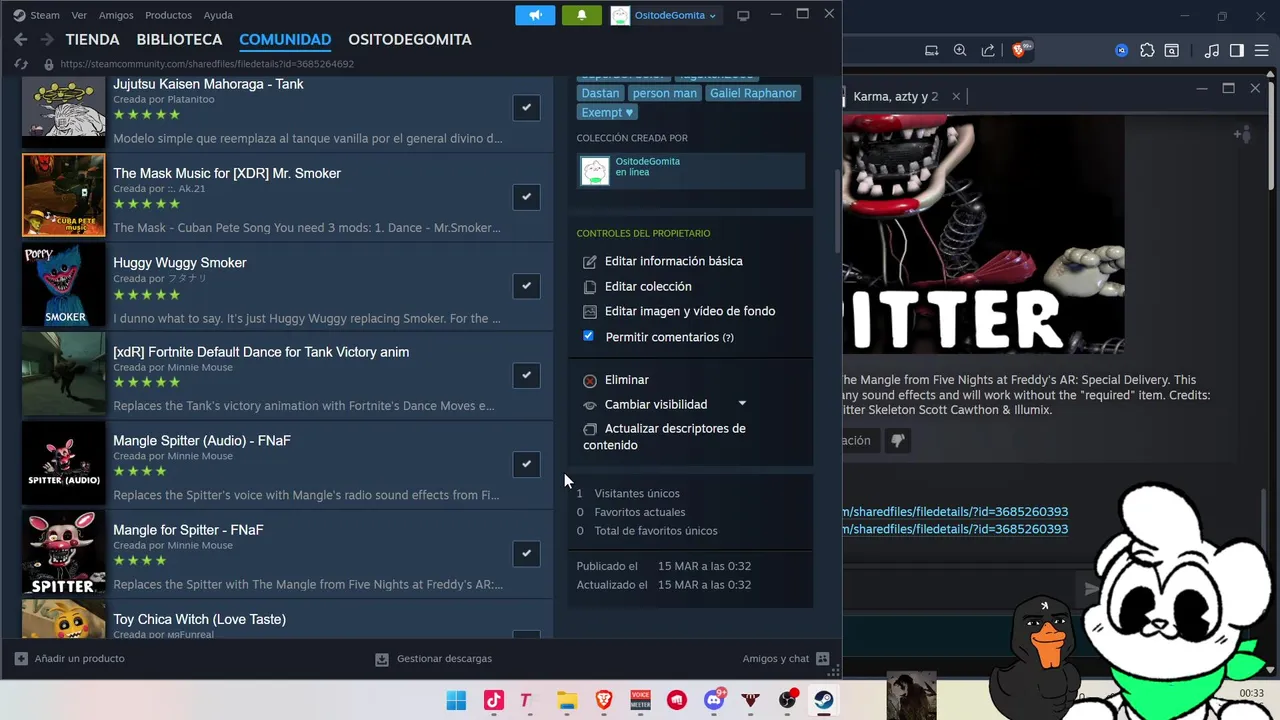The image size is (1280, 720).
Task: Uncheck Jujutsu Kaisen Mahoraga - Tank item
Action: click(526, 107)
